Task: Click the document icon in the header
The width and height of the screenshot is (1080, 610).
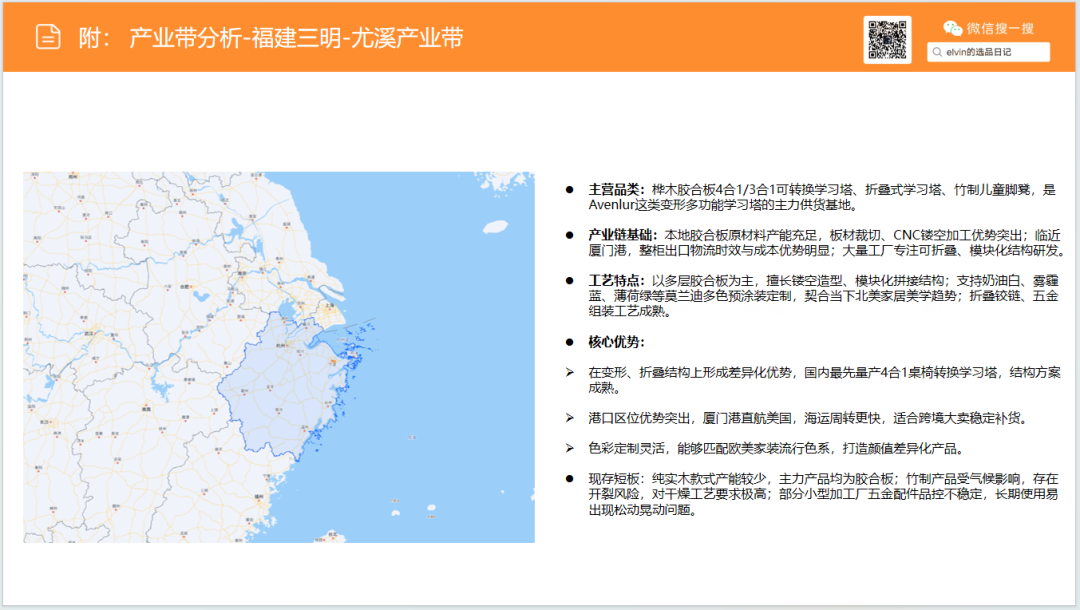Action: coord(48,36)
